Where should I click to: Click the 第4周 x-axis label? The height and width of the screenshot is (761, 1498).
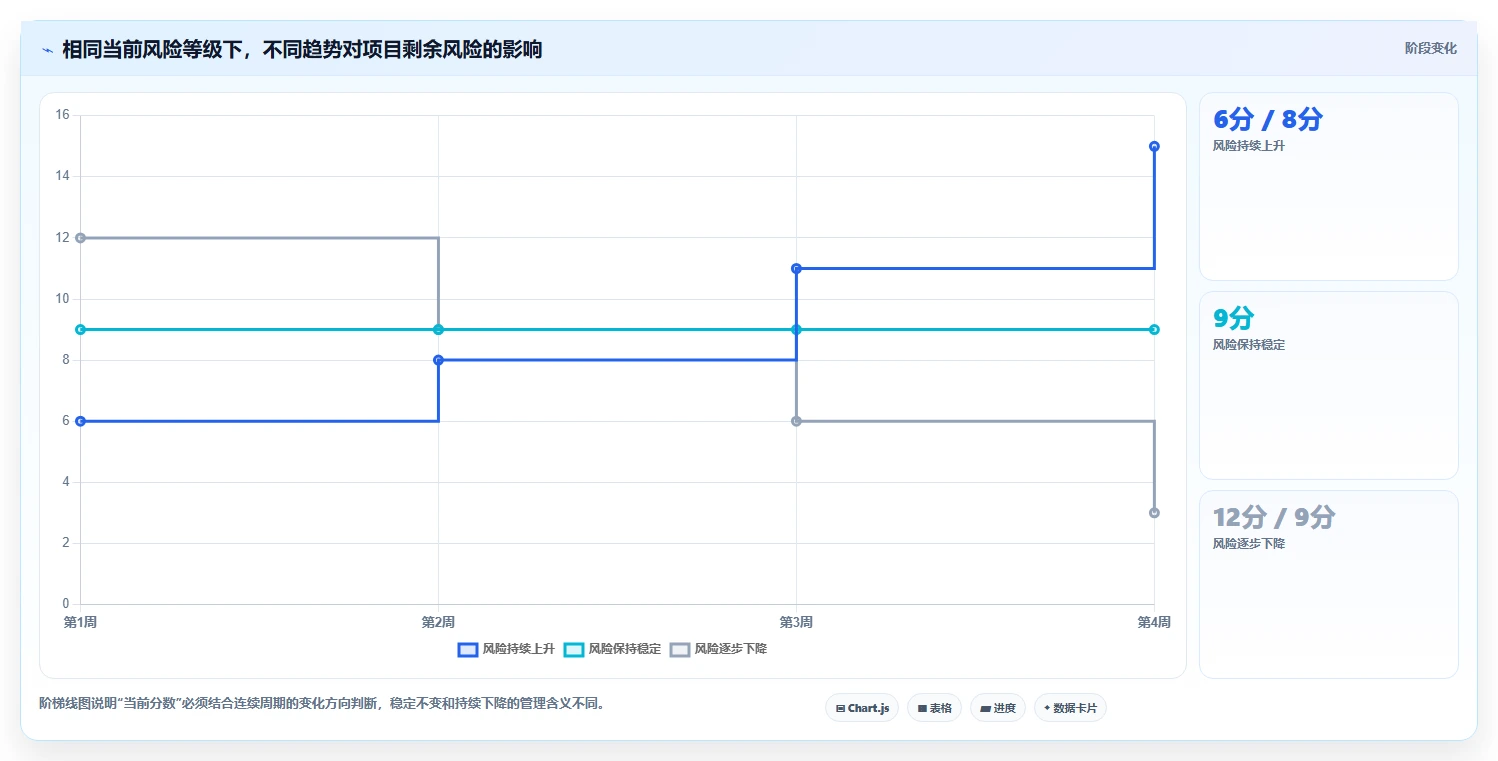1154,623
